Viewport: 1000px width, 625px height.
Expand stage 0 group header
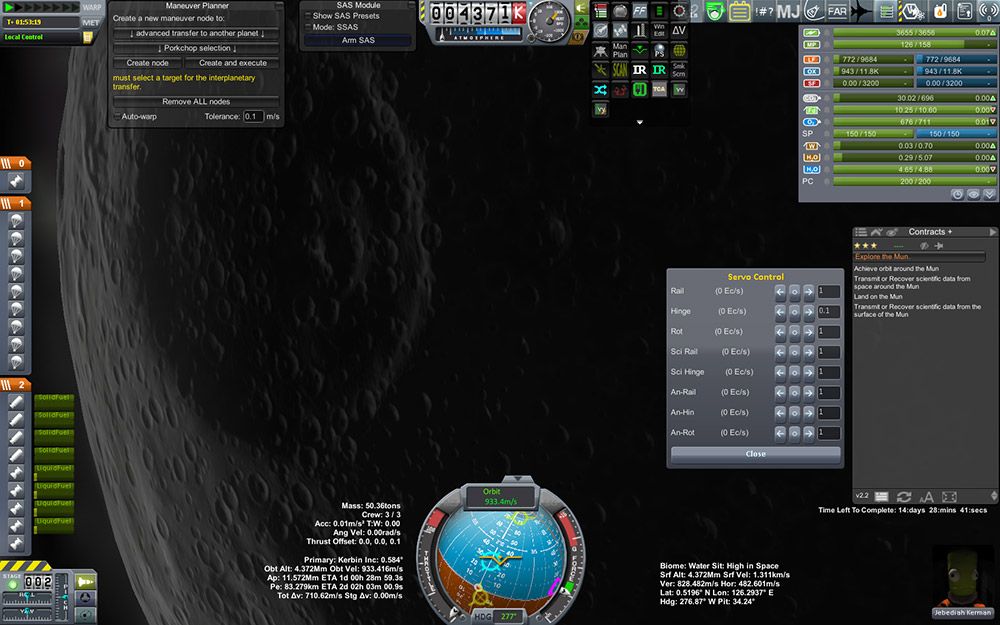[16, 163]
